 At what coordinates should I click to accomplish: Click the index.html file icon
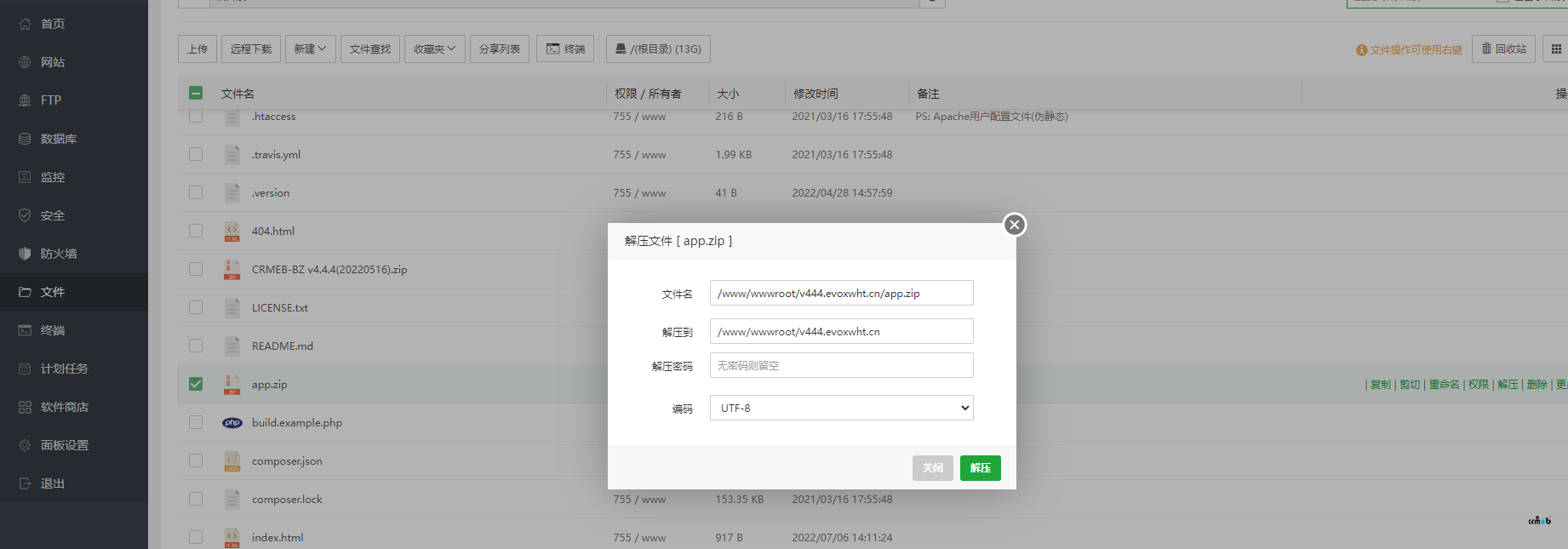[232, 538]
